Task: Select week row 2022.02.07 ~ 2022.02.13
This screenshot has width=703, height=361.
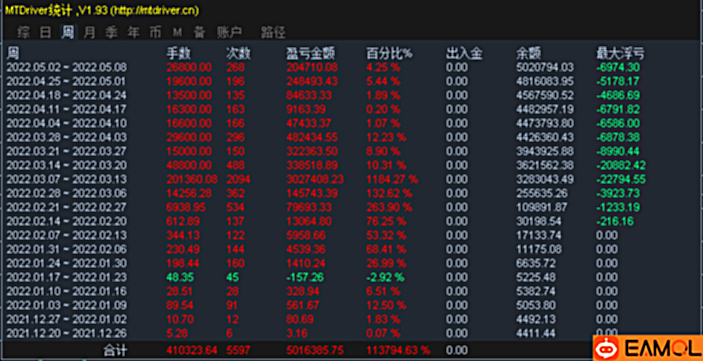Action: pyautogui.click(x=352, y=235)
